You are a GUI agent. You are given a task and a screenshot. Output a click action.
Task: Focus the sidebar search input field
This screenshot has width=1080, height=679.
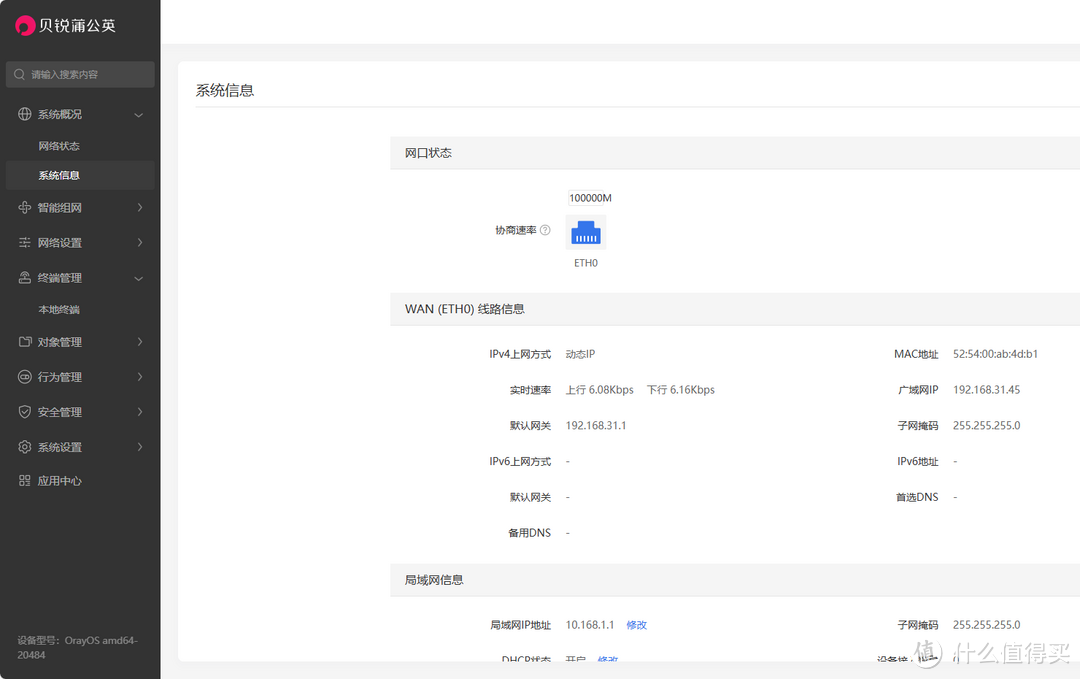[x=85, y=75]
